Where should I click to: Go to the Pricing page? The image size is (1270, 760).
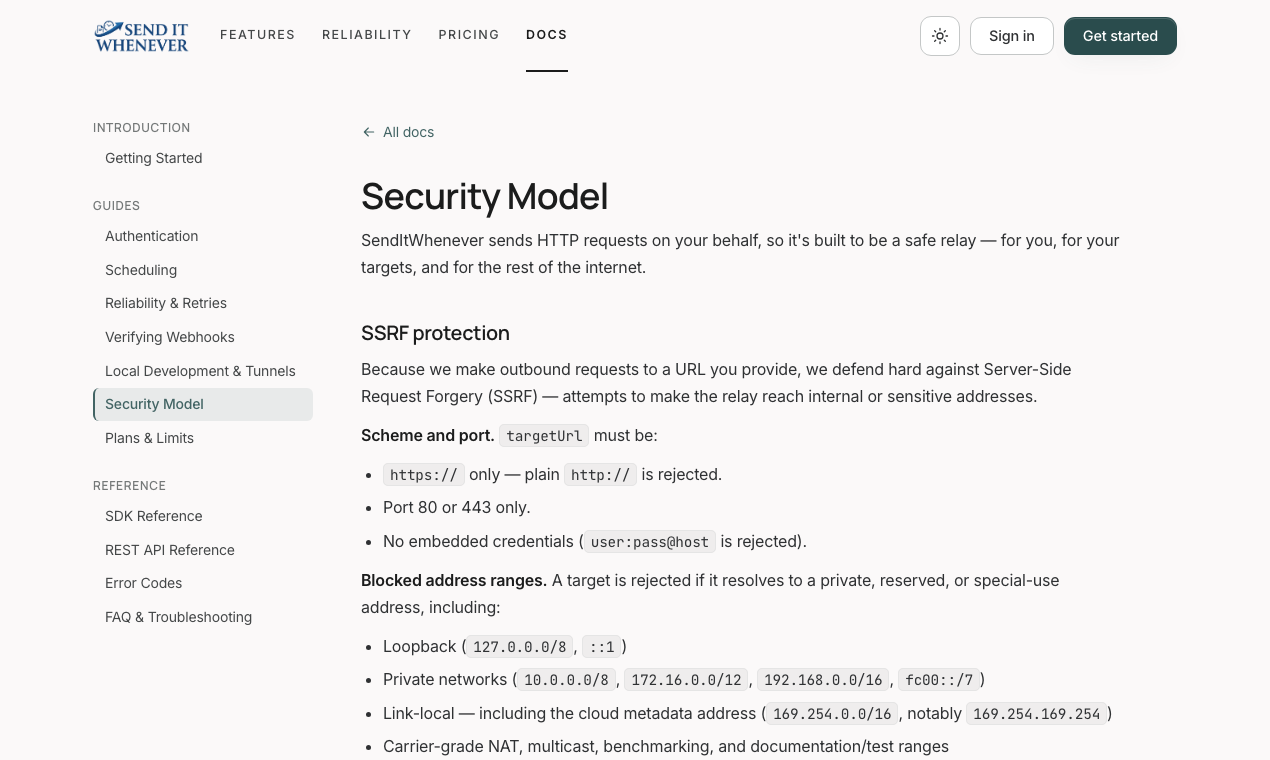[x=469, y=35]
